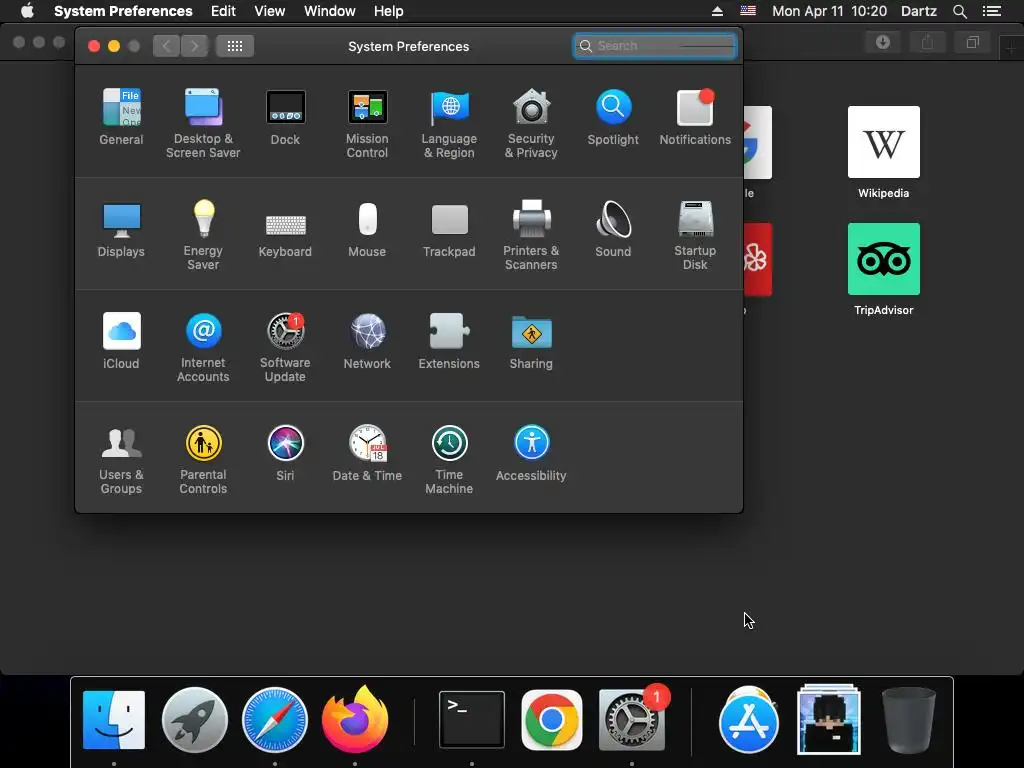This screenshot has width=1024, height=768.
Task: Open Safari from the Dock
Action: pos(275,720)
